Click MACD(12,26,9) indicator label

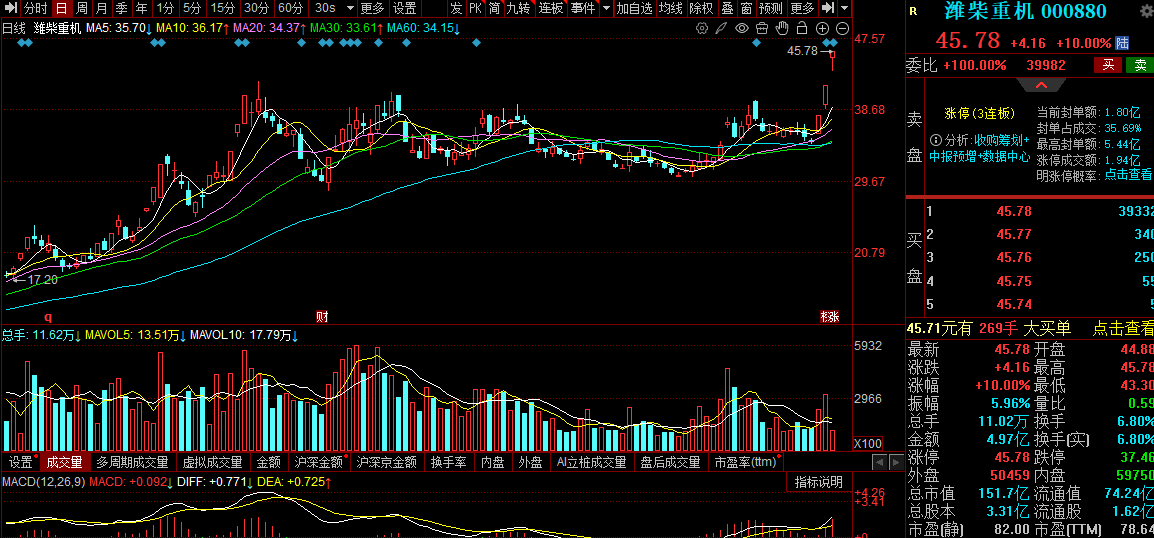[x=43, y=481]
